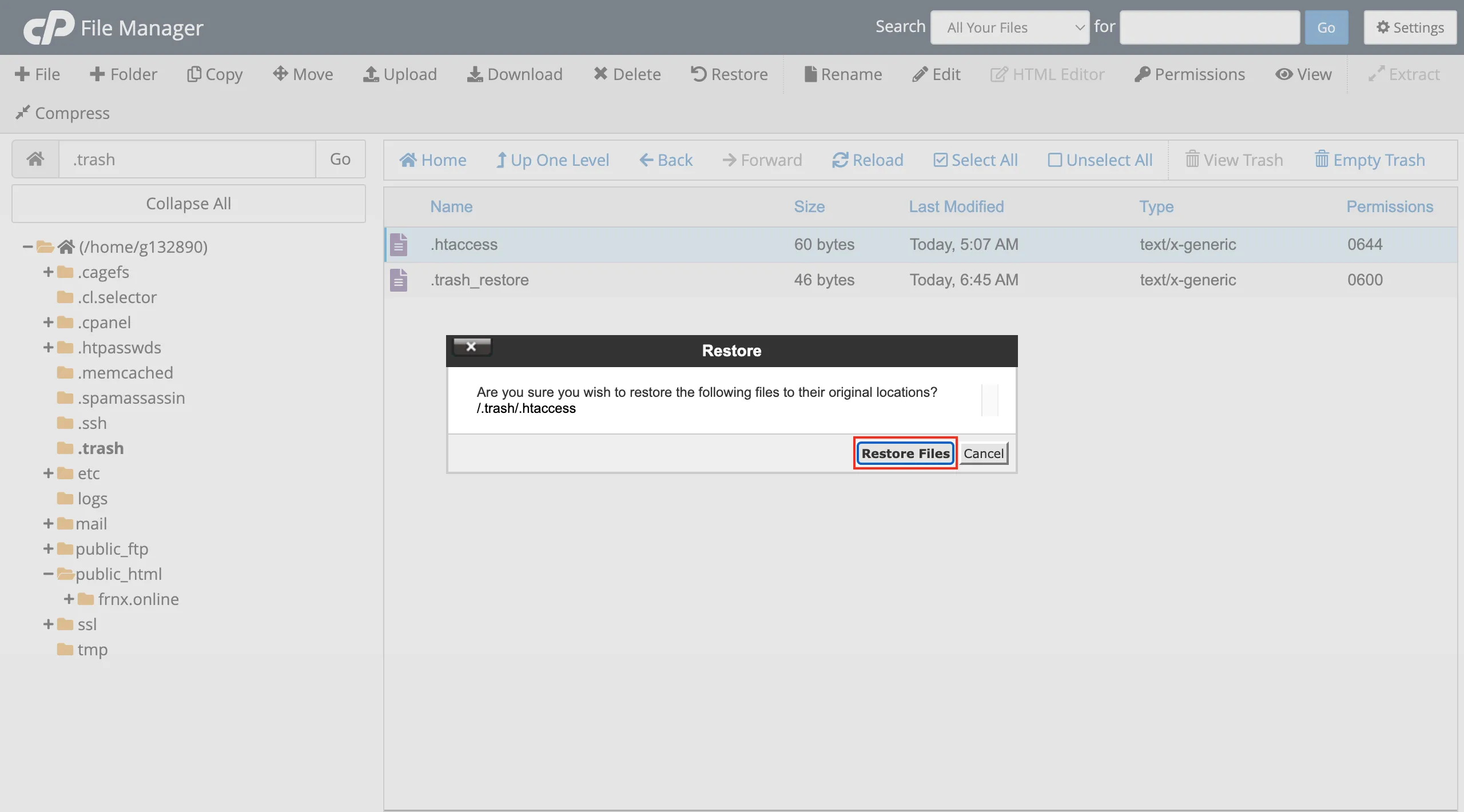This screenshot has height=812, width=1464.
Task: Open the Edit tool
Action: point(936,74)
